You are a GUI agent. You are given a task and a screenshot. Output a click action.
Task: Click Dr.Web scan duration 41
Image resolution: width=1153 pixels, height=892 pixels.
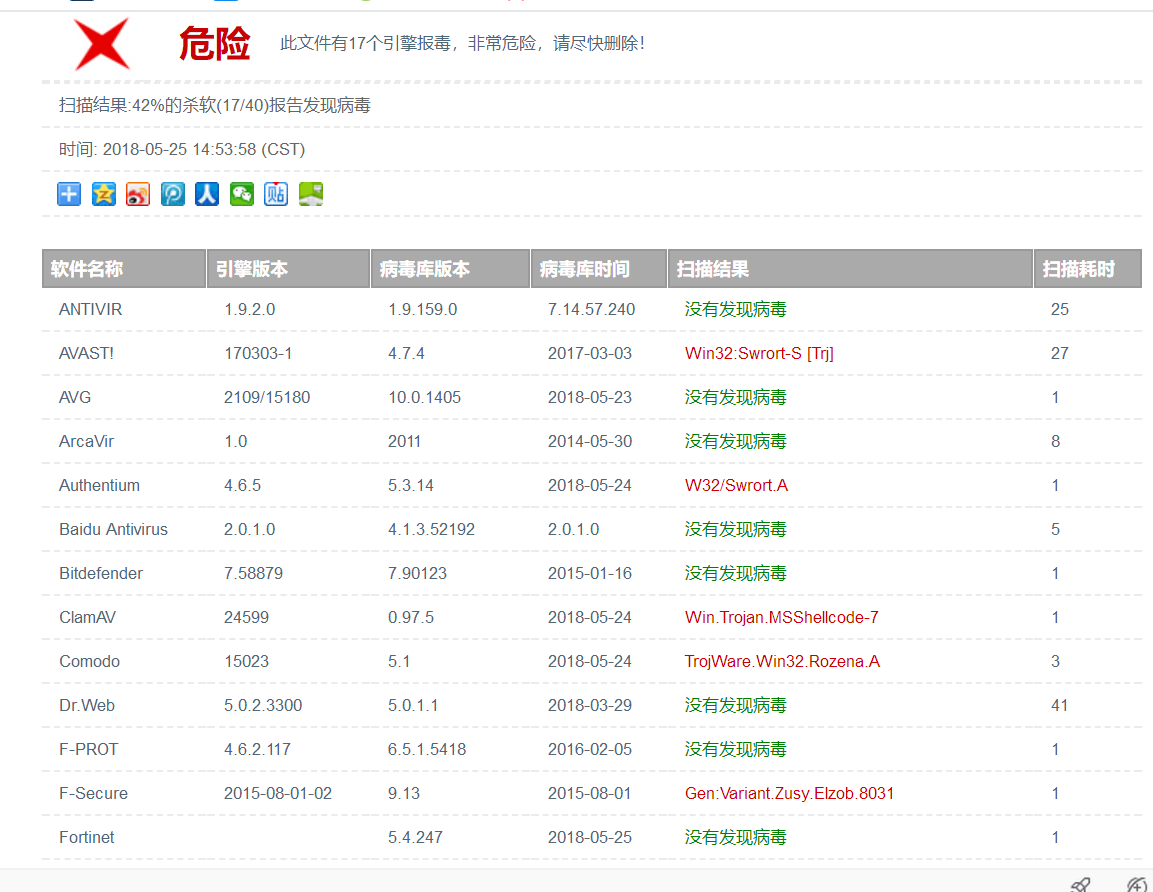pos(1060,706)
